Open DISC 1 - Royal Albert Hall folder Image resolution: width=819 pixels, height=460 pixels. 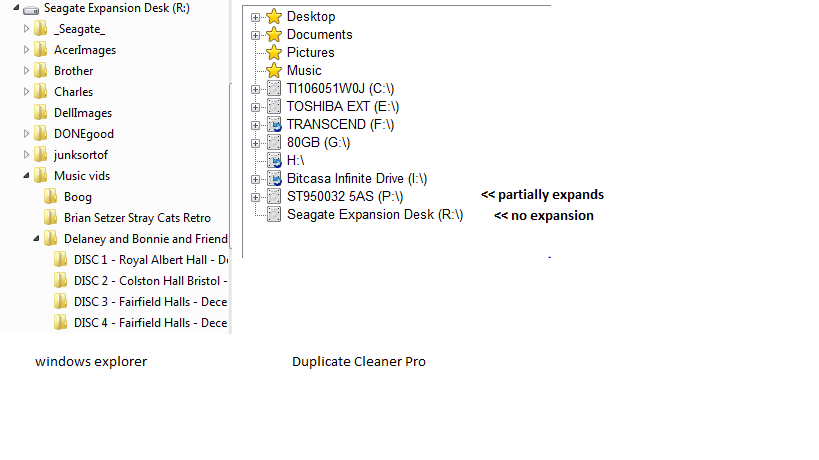[x=150, y=260]
